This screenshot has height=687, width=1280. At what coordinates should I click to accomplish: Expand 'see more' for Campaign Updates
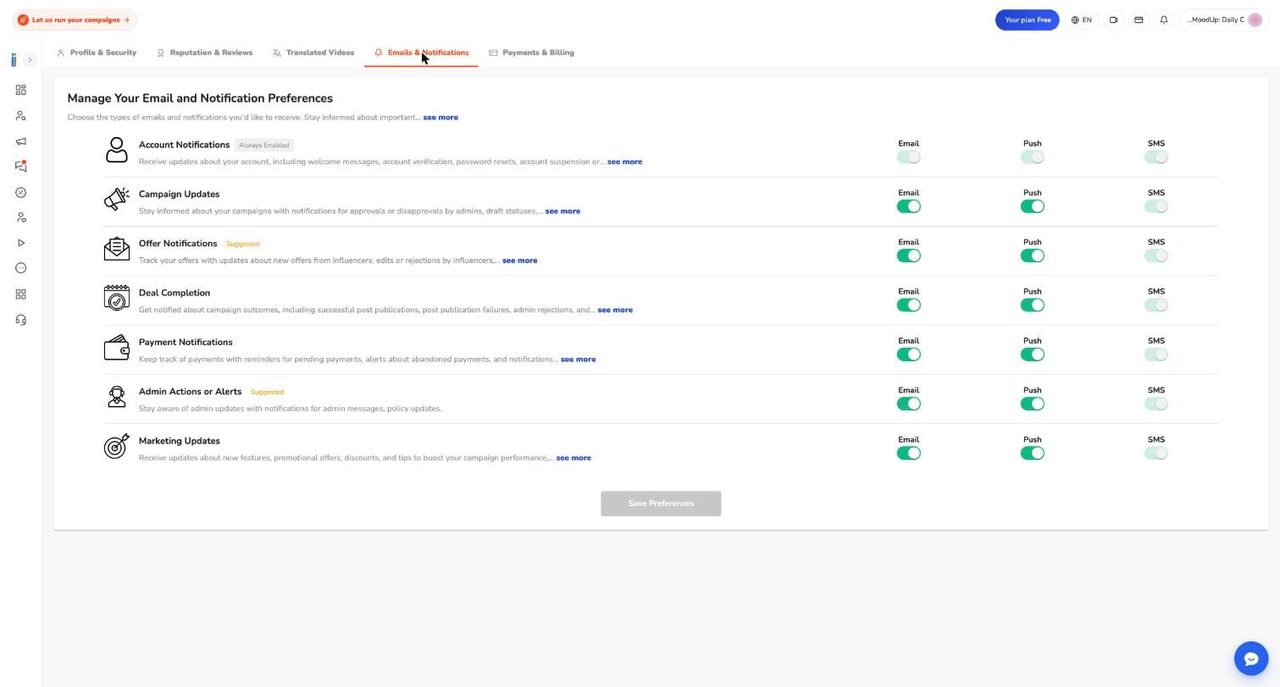point(563,211)
